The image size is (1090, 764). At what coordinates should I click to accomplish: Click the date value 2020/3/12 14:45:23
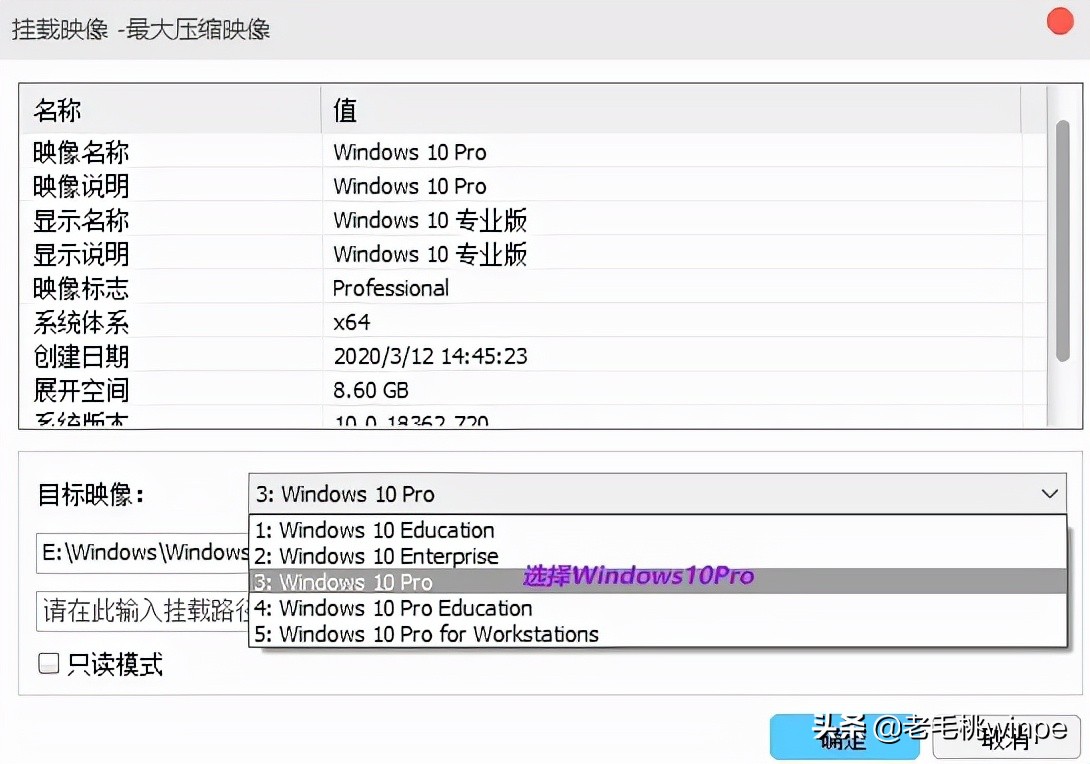pos(430,357)
